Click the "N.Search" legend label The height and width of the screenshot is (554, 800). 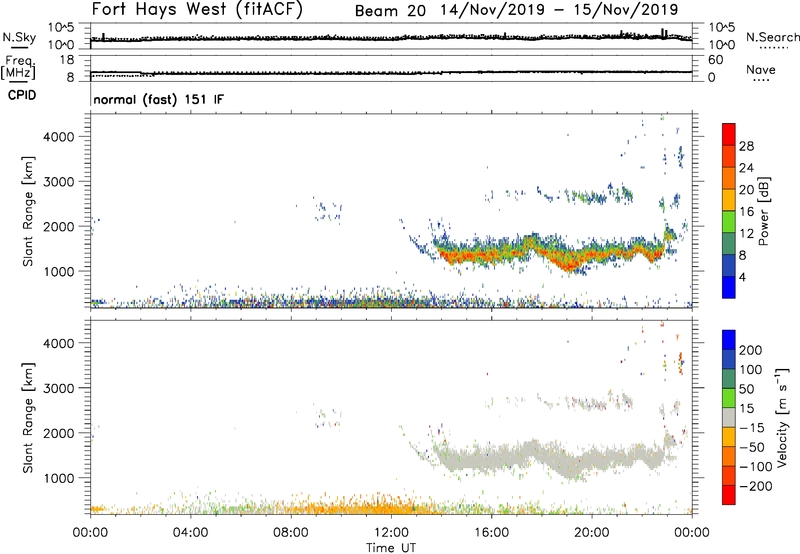773,37
